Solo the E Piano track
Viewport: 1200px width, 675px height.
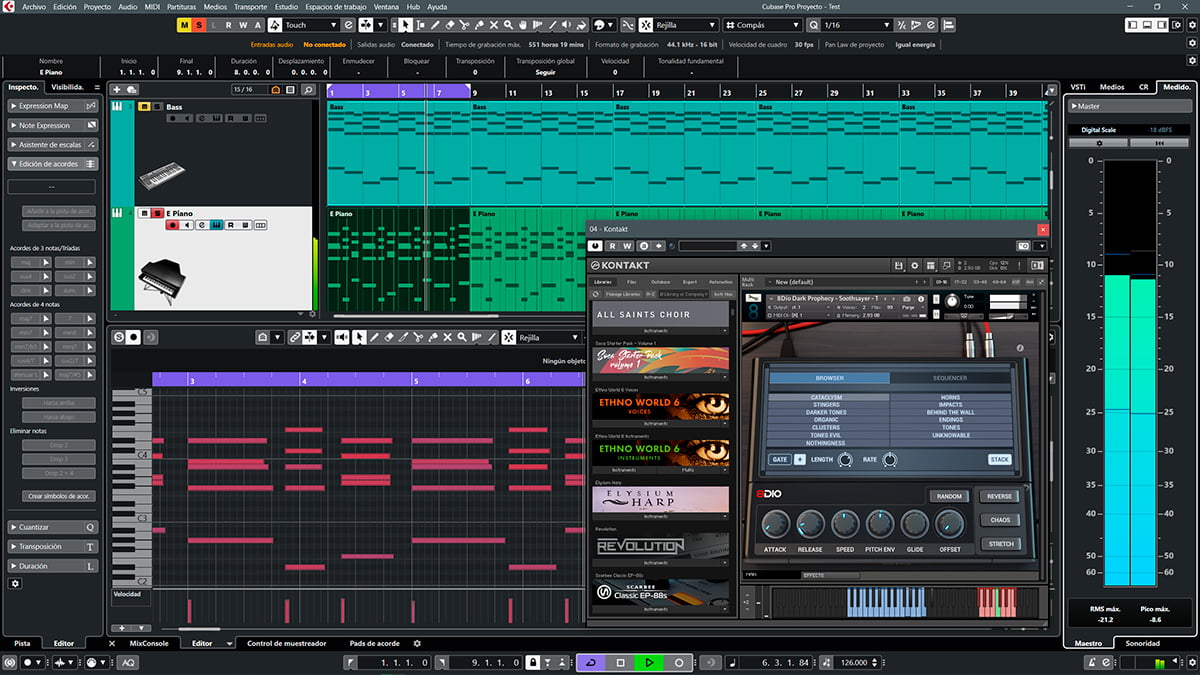pos(157,213)
